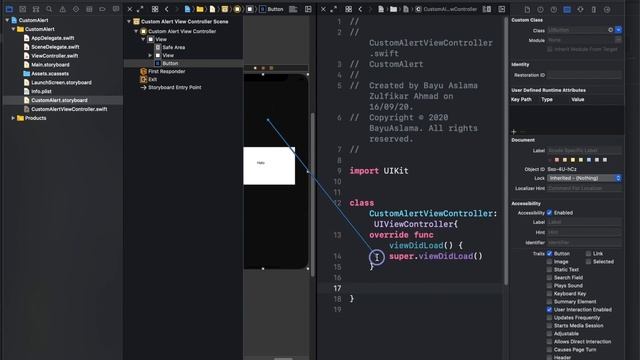Open the Issue navigator warning icon
This screenshot has height=360, width=640.
pos(62,9)
